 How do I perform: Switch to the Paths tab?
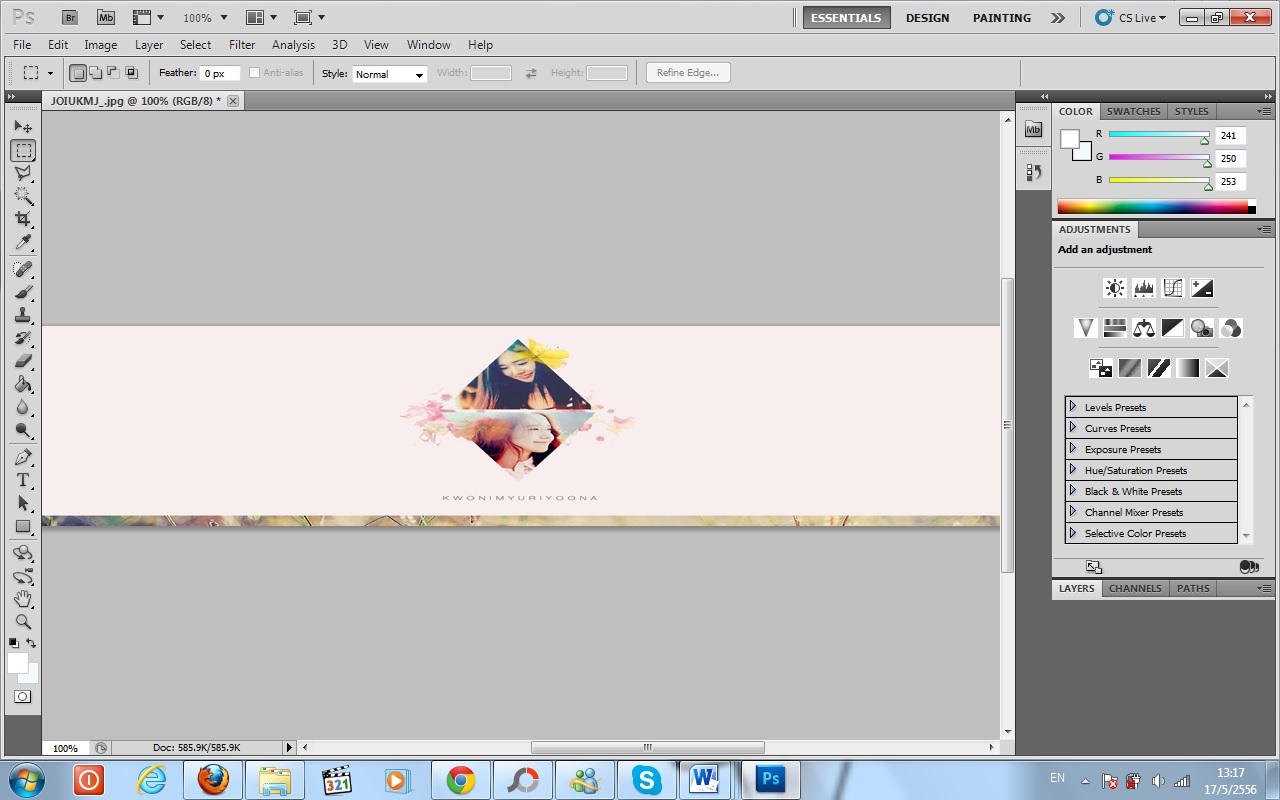(x=1193, y=588)
